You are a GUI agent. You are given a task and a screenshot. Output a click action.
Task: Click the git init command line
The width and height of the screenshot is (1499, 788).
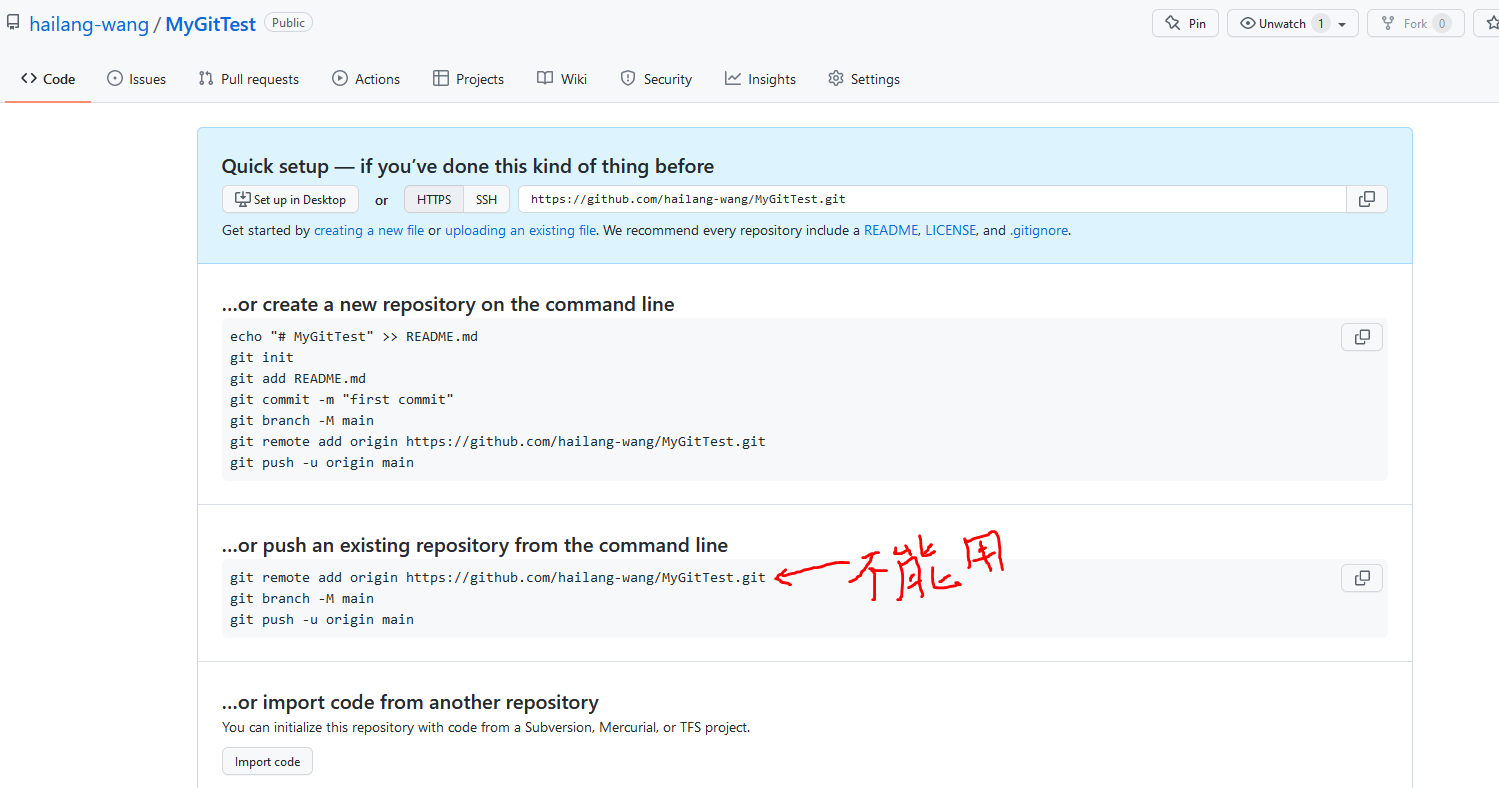click(262, 358)
